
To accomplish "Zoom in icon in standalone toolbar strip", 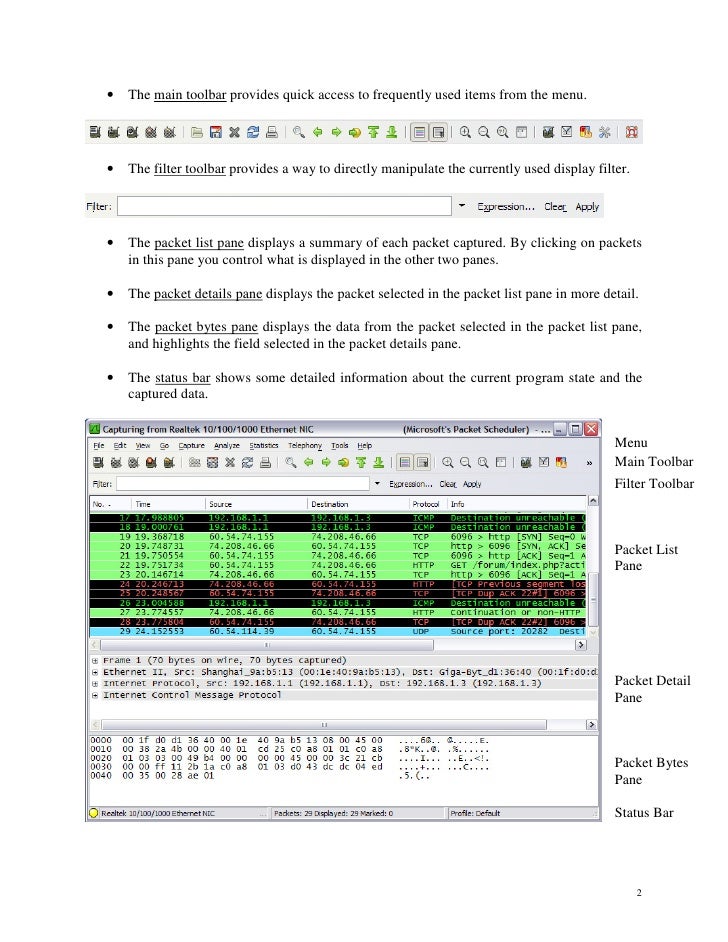I will (465, 132).
